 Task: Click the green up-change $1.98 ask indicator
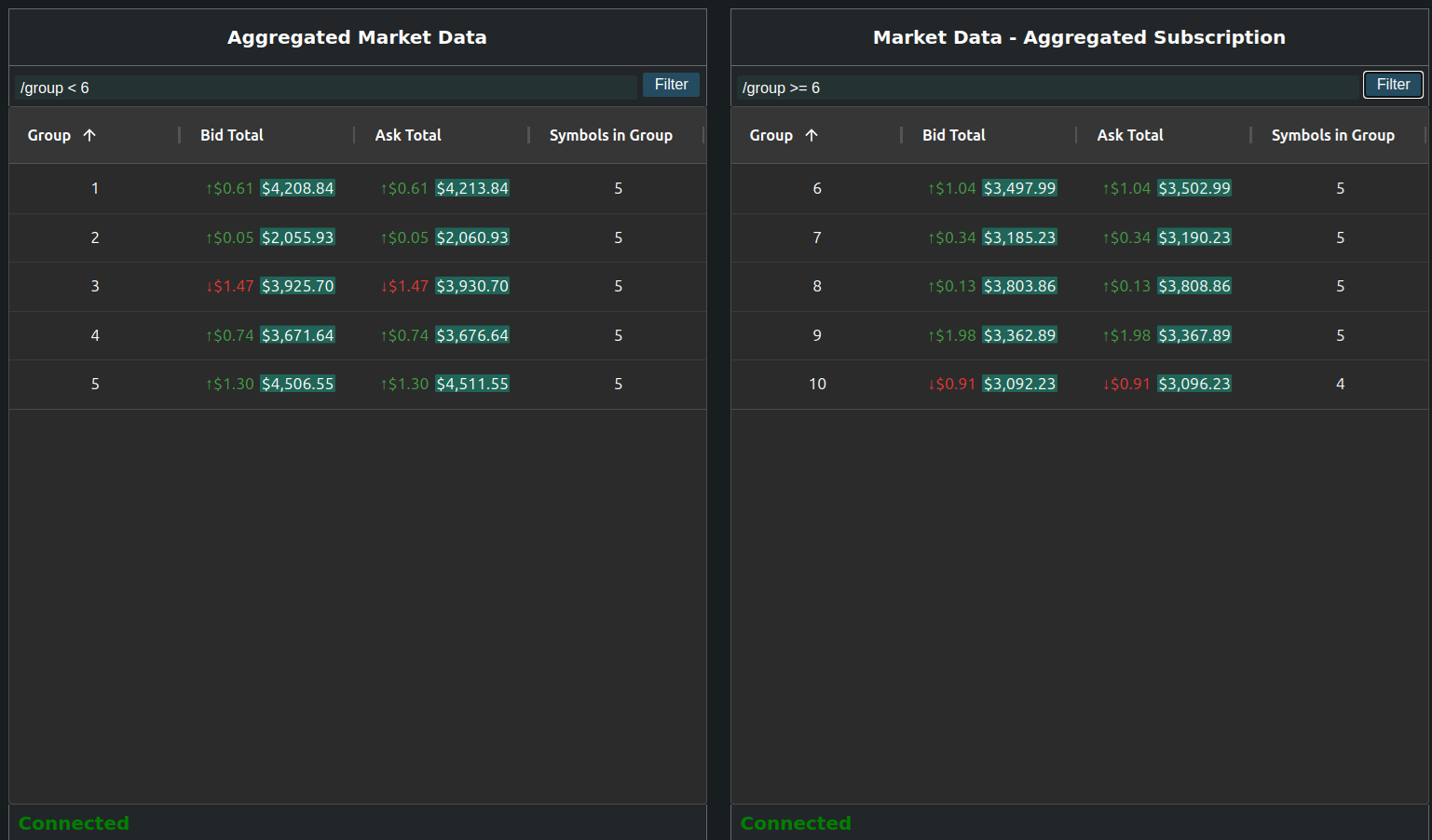pos(1126,335)
